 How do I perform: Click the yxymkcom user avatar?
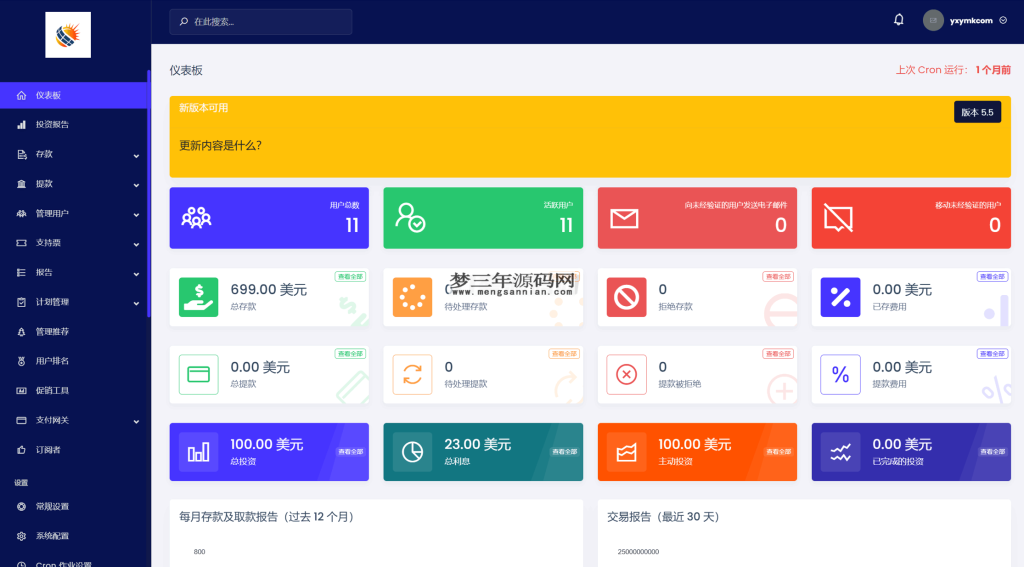(933, 20)
